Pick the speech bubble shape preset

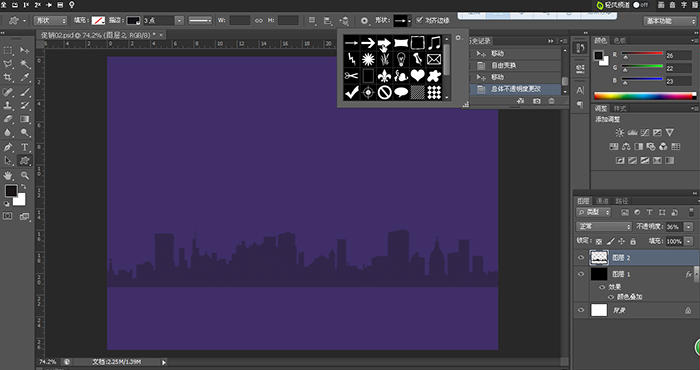401,92
